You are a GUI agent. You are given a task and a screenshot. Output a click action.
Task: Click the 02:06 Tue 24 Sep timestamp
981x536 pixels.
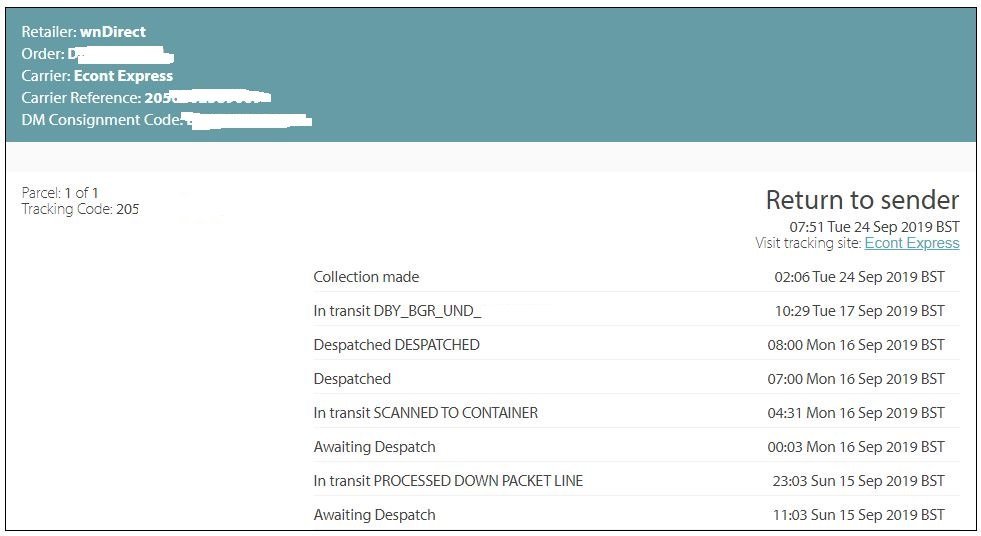(855, 277)
